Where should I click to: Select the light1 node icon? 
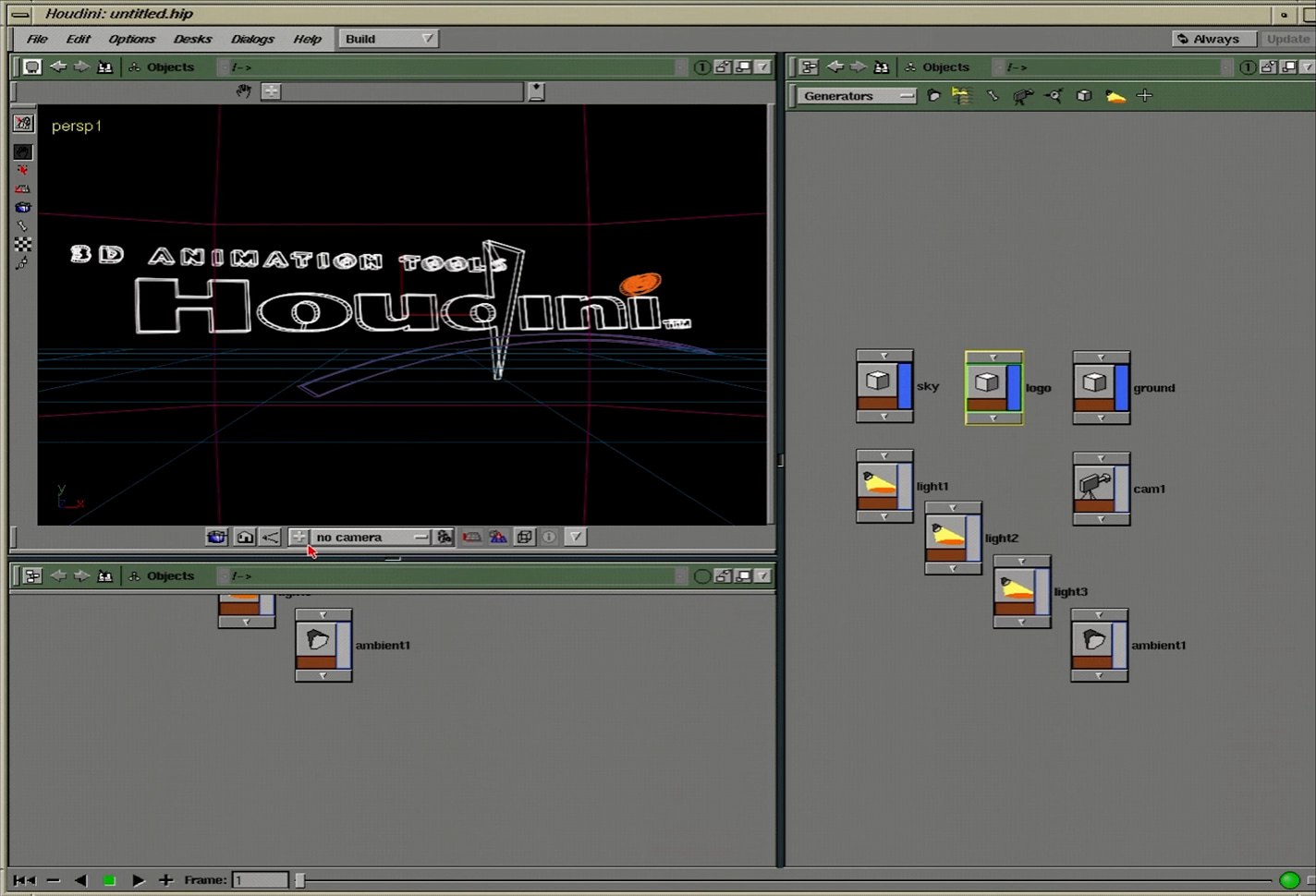[x=879, y=484]
